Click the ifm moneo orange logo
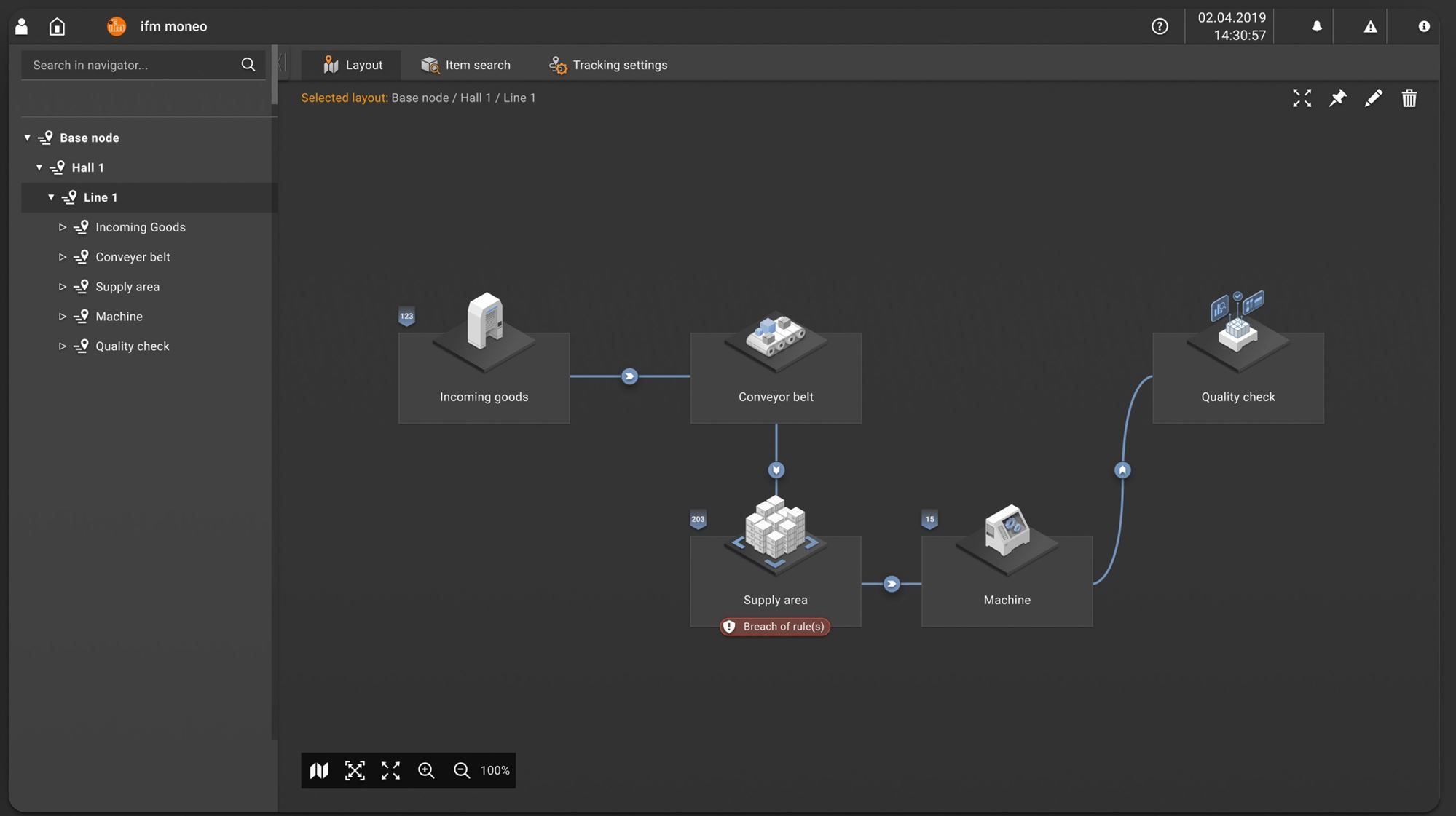The image size is (1456, 816). 117,26
